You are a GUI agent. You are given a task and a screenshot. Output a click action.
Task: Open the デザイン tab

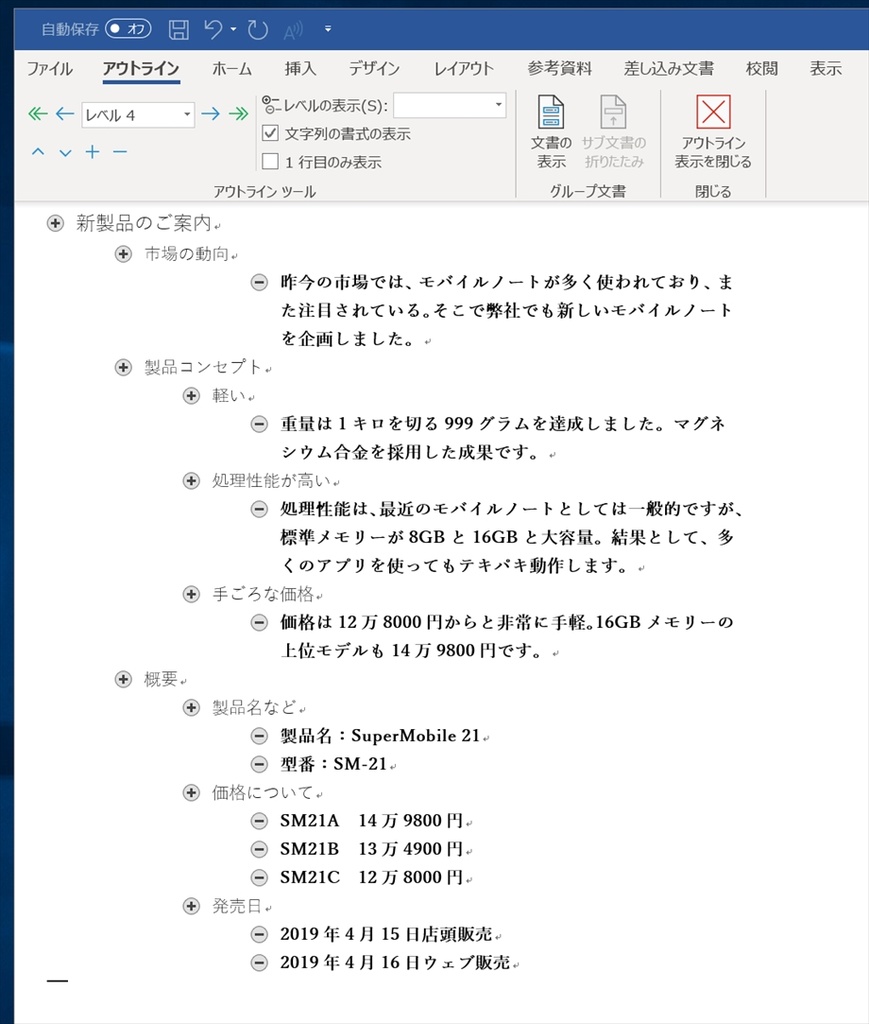pyautogui.click(x=374, y=69)
